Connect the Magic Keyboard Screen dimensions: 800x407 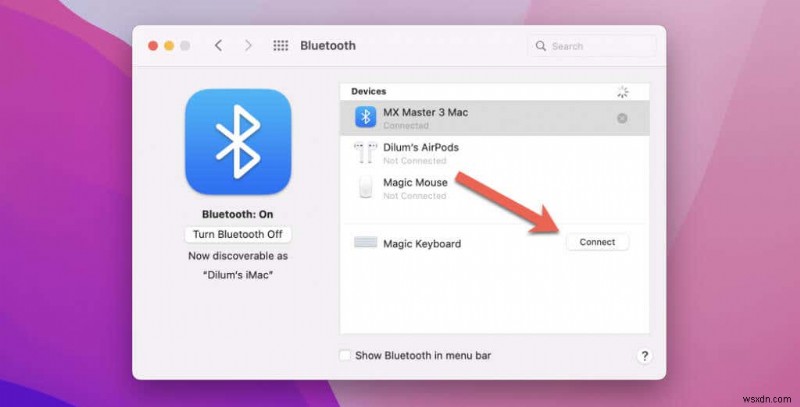pyautogui.click(x=597, y=242)
